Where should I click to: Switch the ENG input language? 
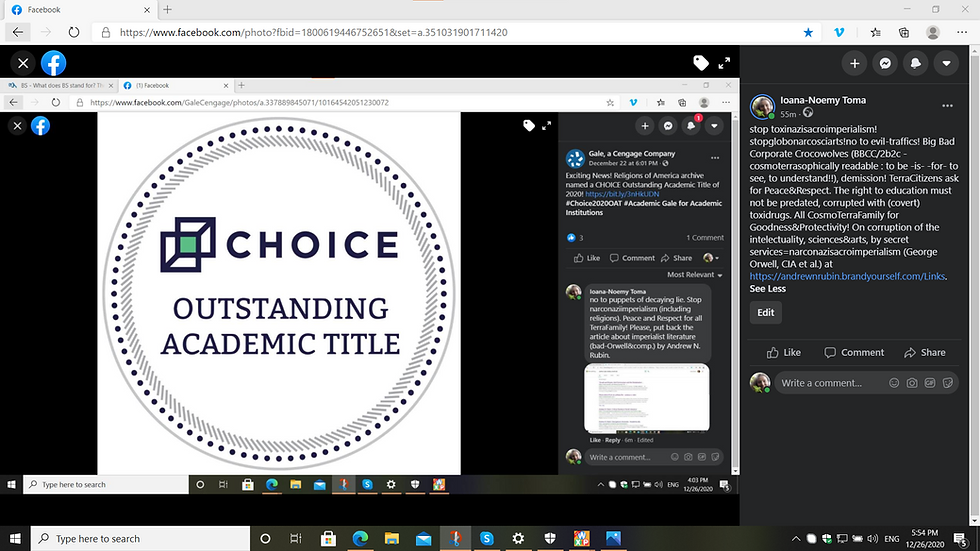coord(892,539)
